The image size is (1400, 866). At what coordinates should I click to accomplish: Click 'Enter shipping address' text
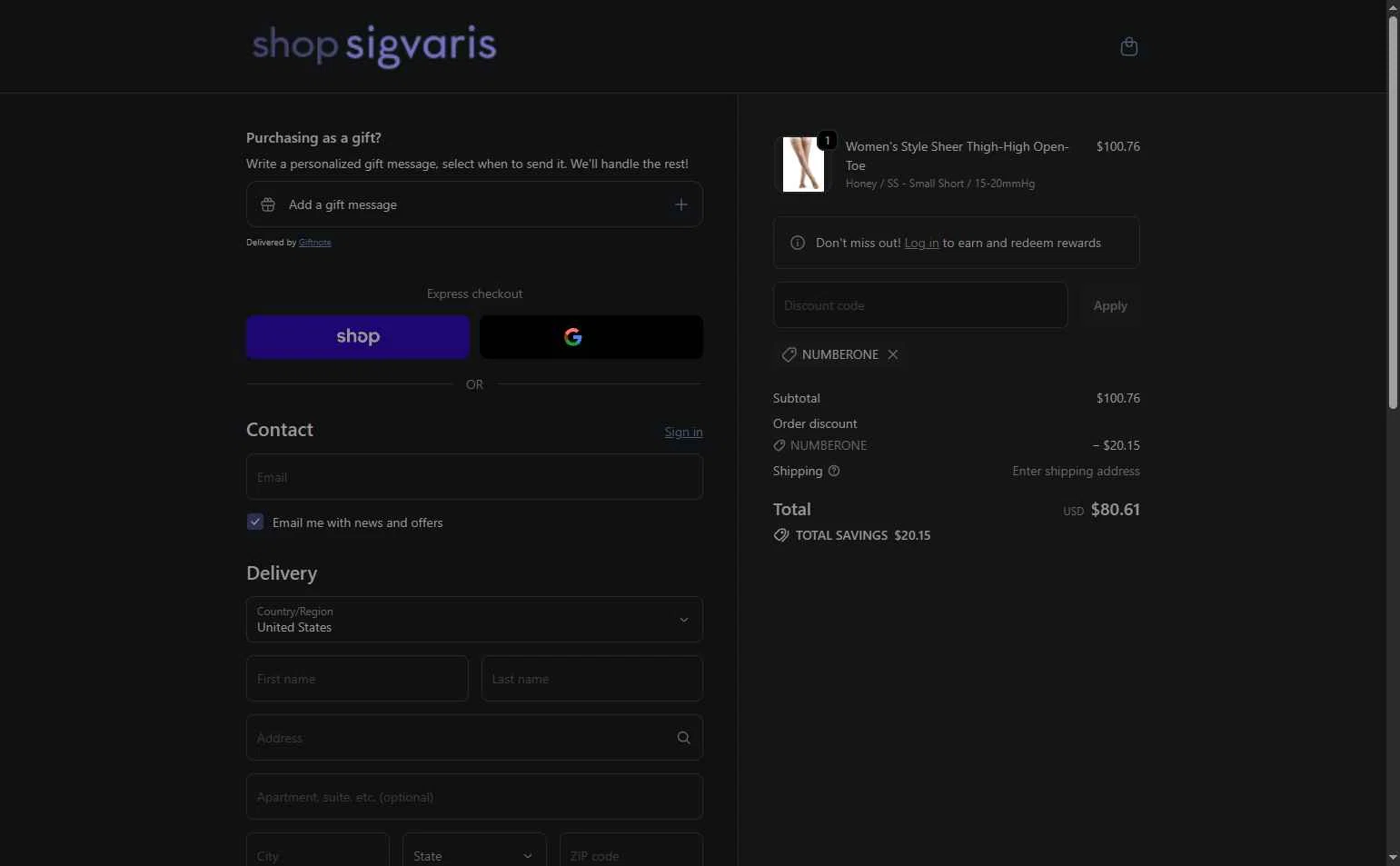point(1076,471)
